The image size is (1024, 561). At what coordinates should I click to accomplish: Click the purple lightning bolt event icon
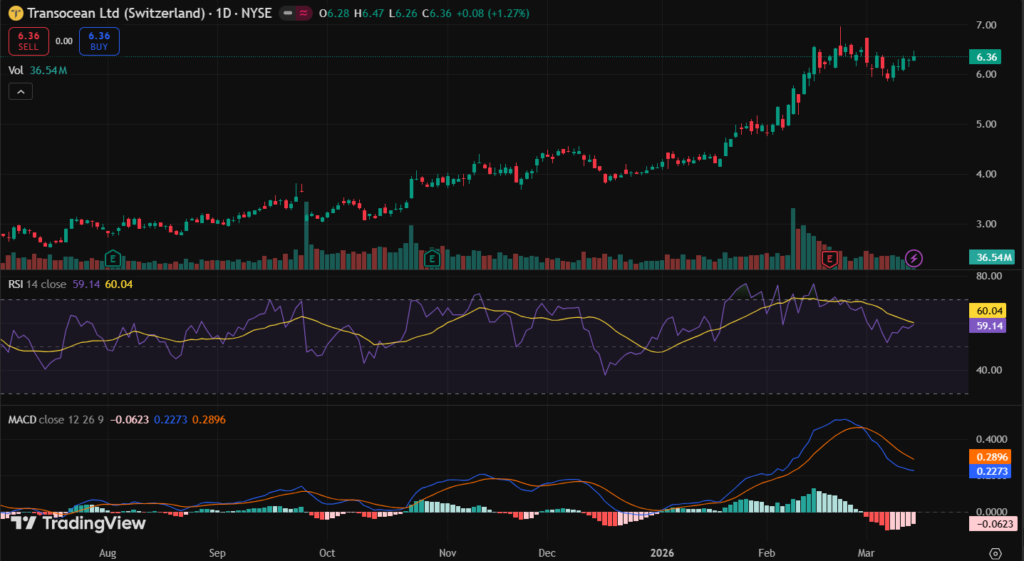coord(914,258)
